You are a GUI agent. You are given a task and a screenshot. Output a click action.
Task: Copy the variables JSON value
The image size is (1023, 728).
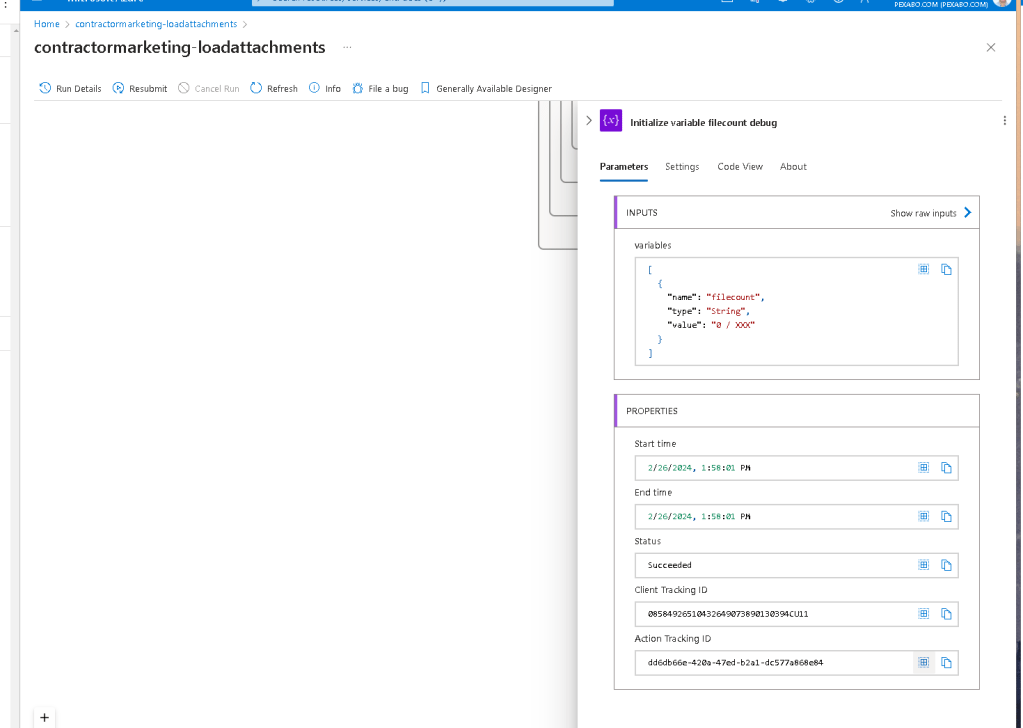(946, 269)
